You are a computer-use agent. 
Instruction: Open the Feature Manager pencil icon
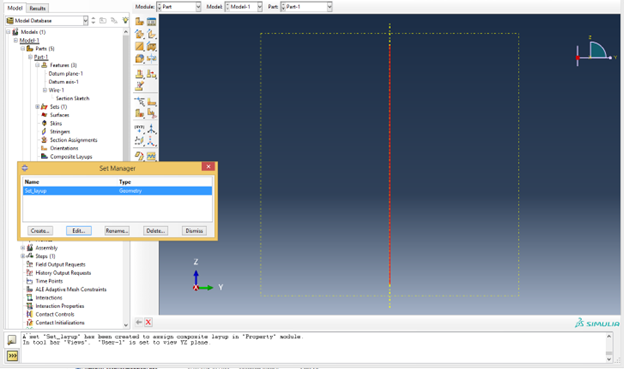139,86
